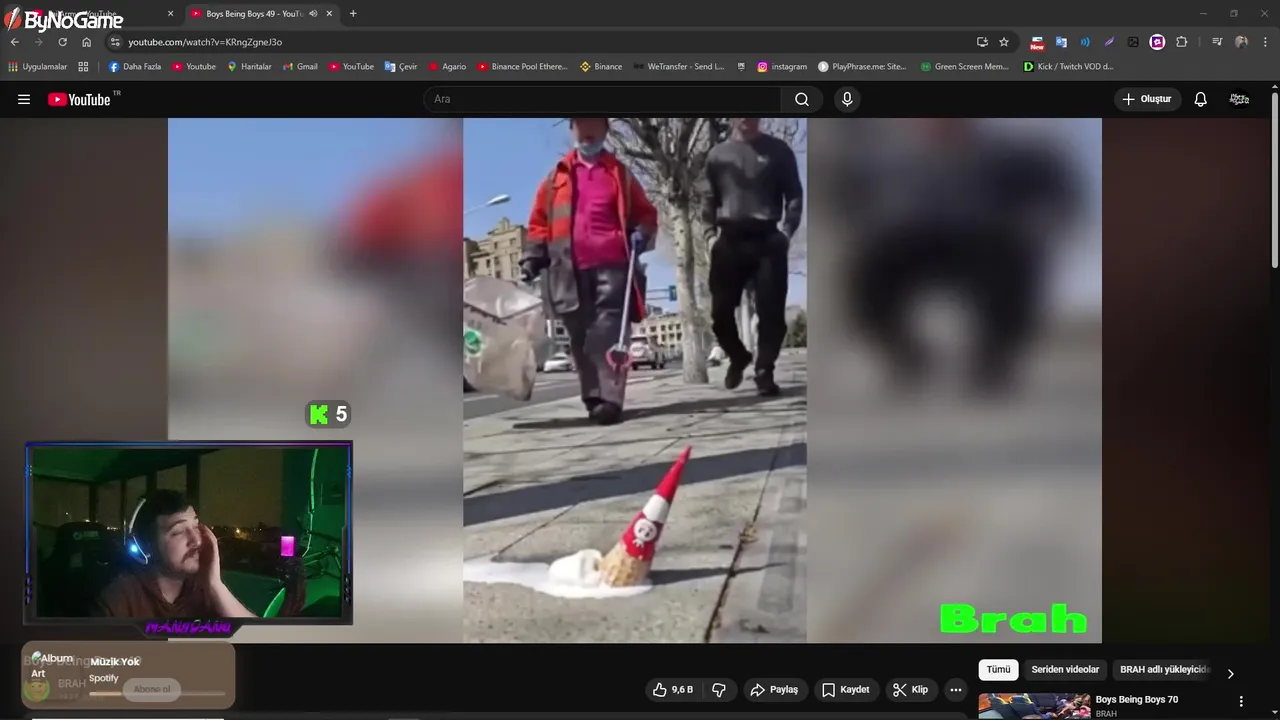Open Binance bookmark

pyautogui.click(x=601, y=67)
